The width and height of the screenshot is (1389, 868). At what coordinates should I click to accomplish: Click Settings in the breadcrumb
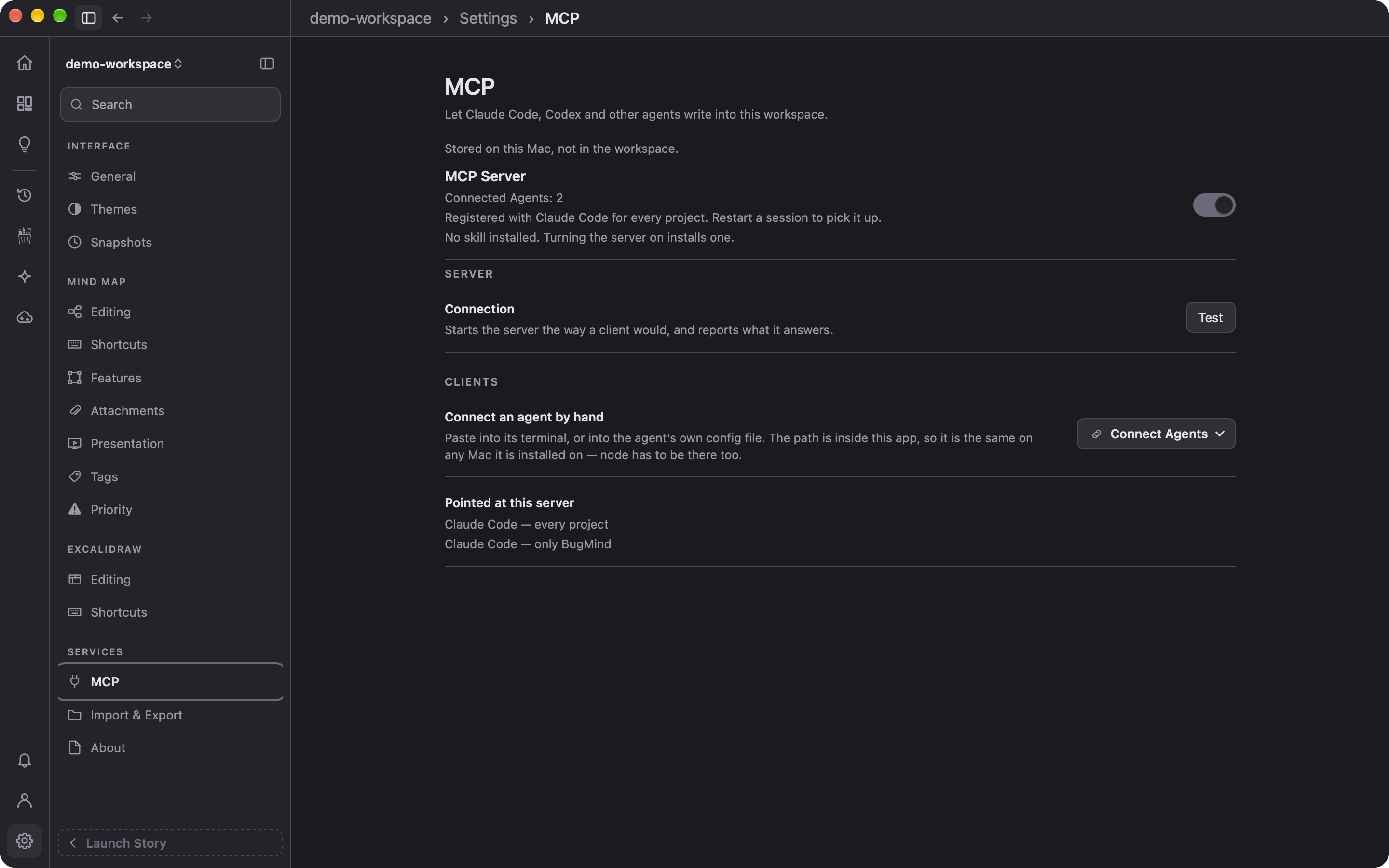pos(488,18)
